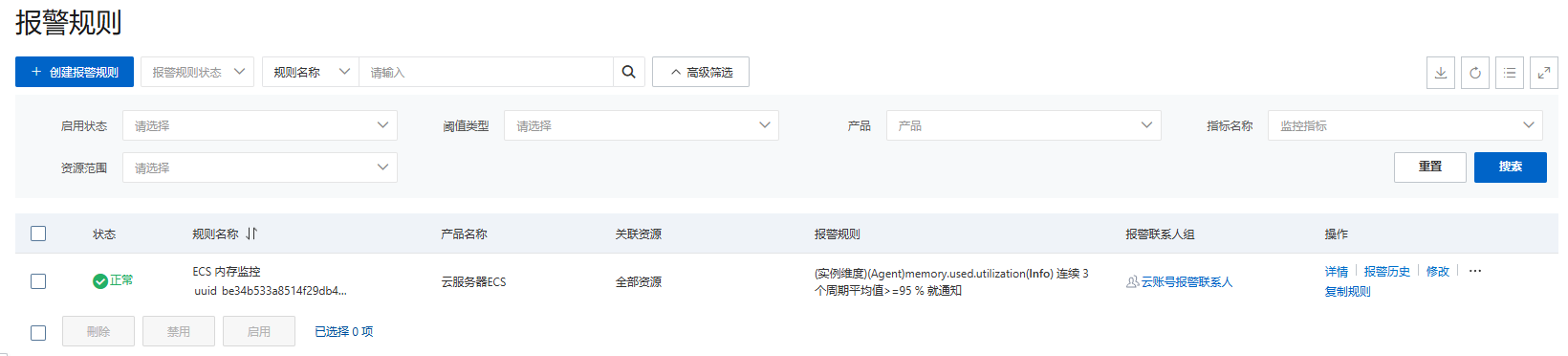Open the more actions ellipsis menu
Screen dimensions: 1568x356
click(x=1475, y=271)
